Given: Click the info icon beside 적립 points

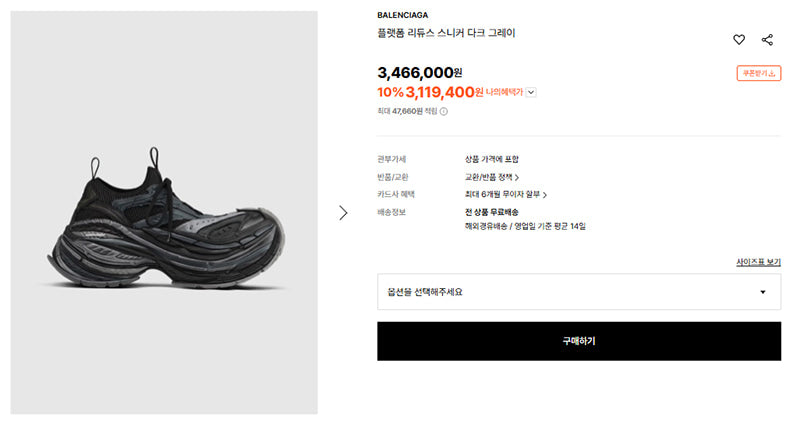Looking at the screenshot, I should click(444, 111).
